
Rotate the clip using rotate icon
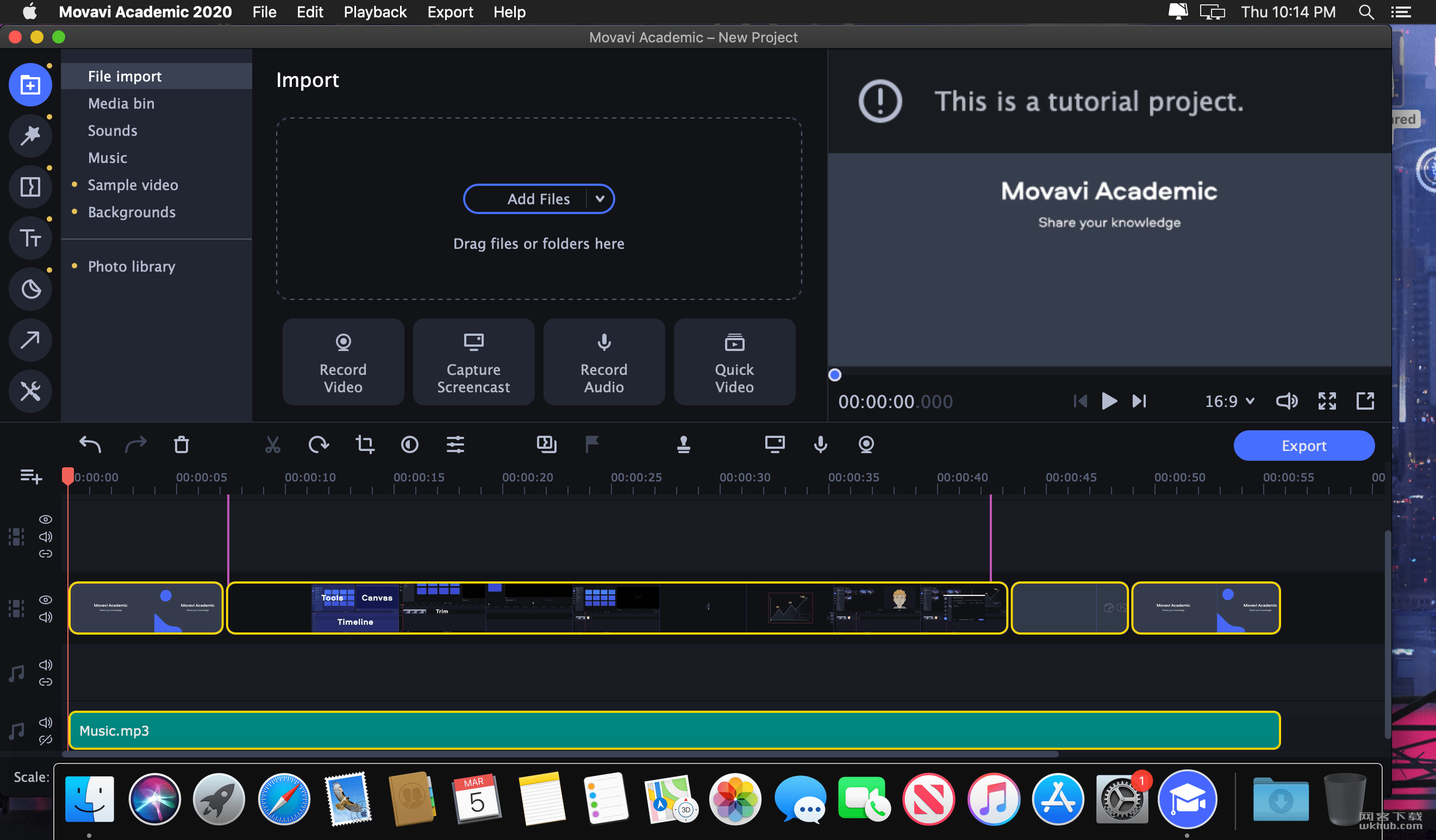(x=319, y=444)
